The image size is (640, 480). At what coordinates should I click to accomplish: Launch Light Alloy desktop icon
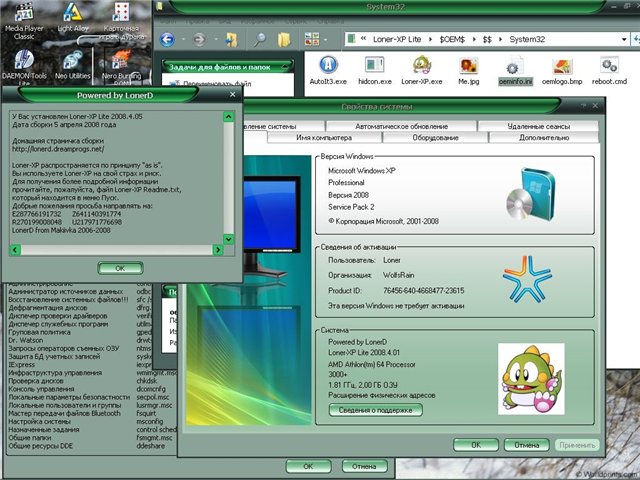(x=73, y=18)
